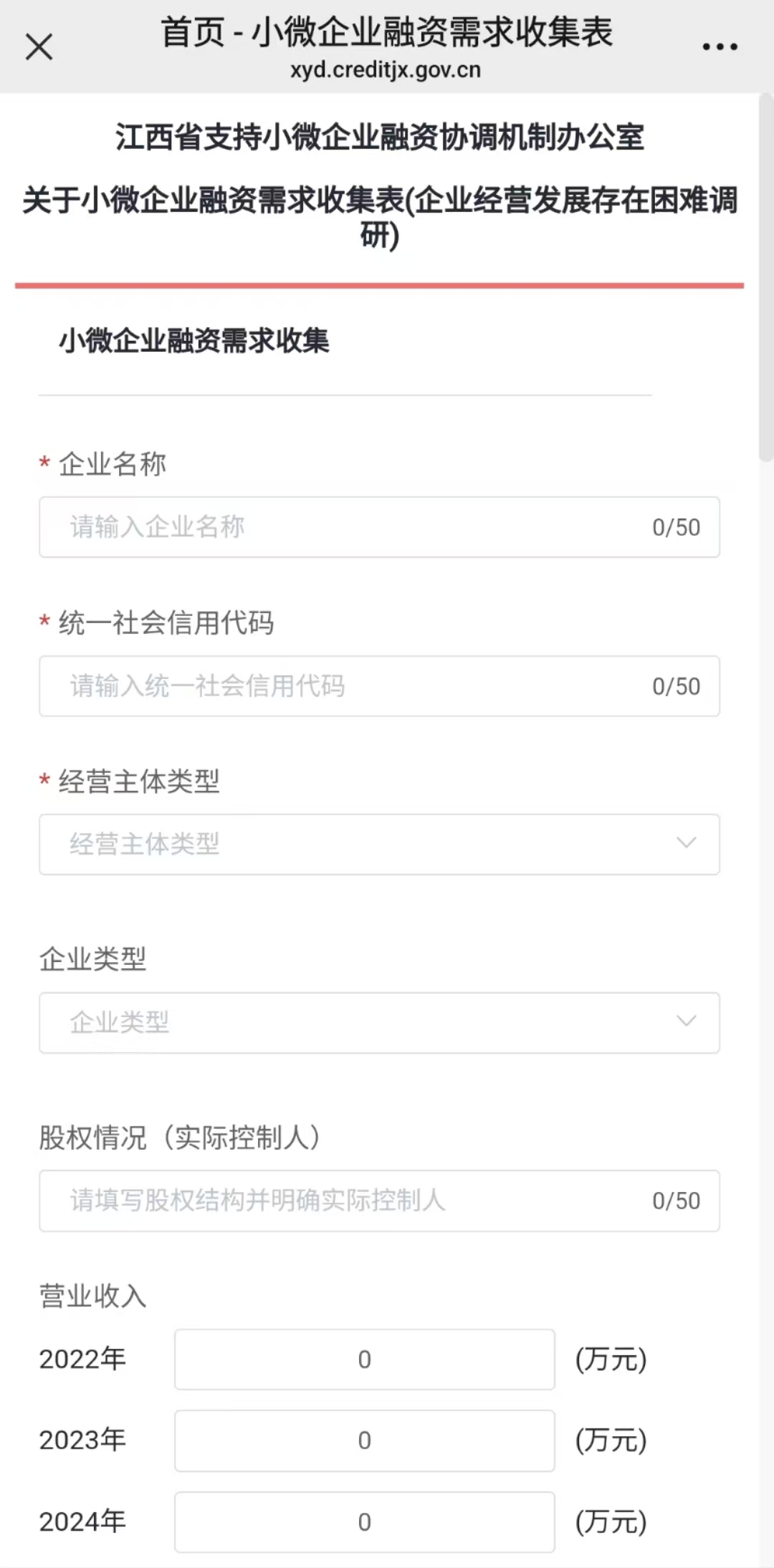Click the 0/50 counter in 统一社会信用代码 field

coord(676,686)
